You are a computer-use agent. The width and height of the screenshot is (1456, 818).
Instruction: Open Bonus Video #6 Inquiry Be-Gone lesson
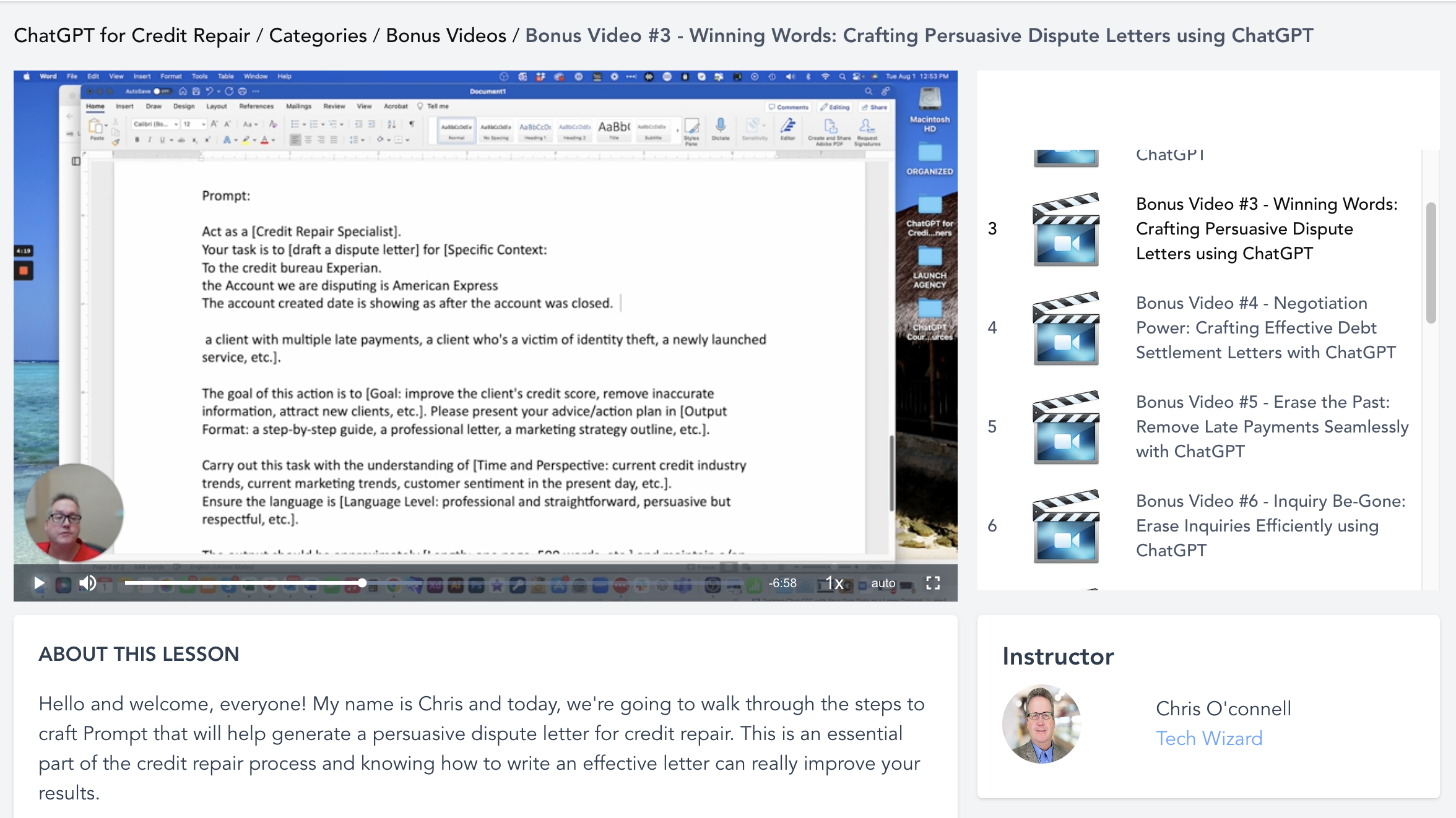pyautogui.click(x=1271, y=525)
